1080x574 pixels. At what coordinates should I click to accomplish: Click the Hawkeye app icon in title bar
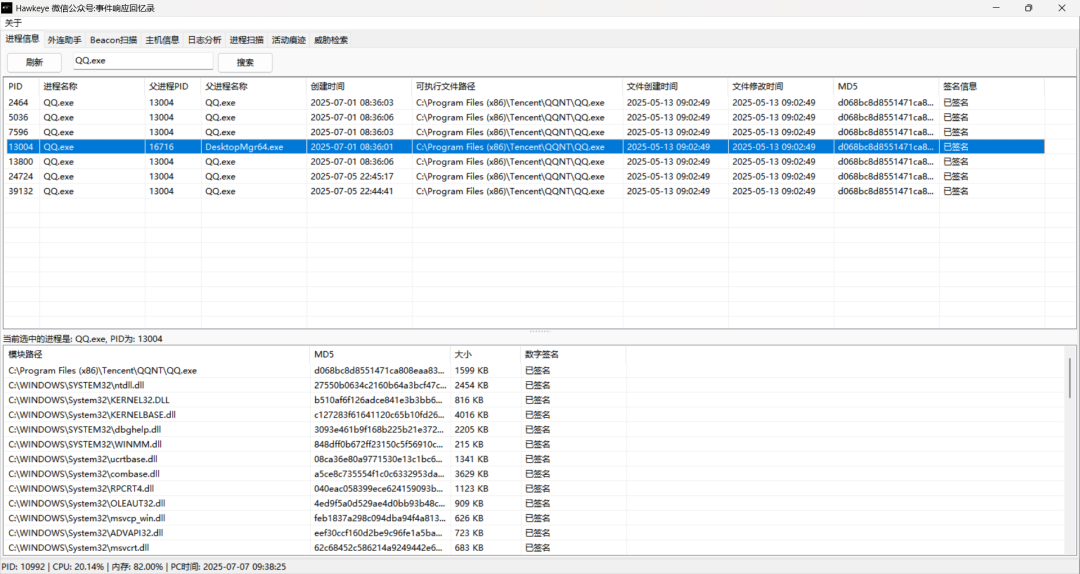point(7,8)
